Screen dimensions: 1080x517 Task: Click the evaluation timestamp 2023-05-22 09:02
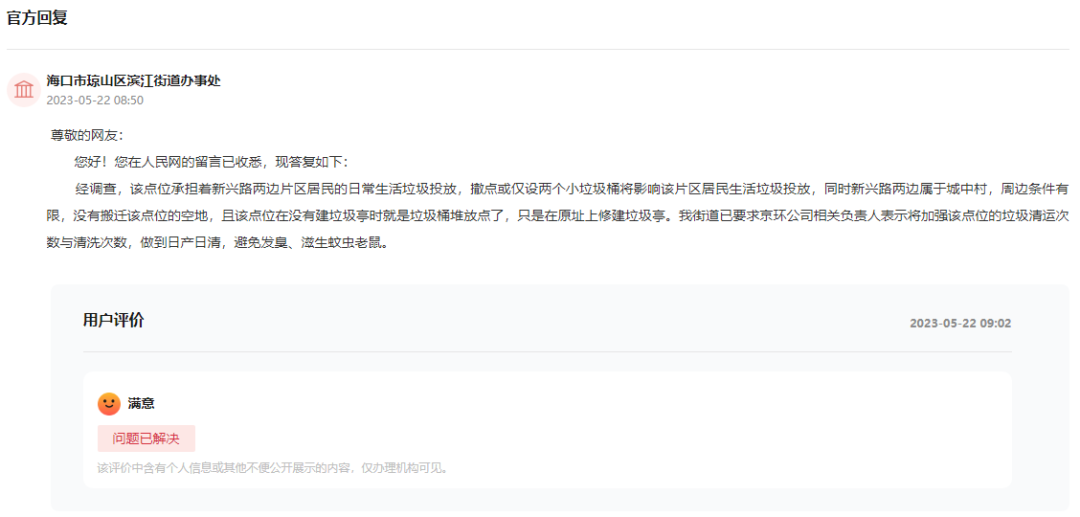point(961,323)
